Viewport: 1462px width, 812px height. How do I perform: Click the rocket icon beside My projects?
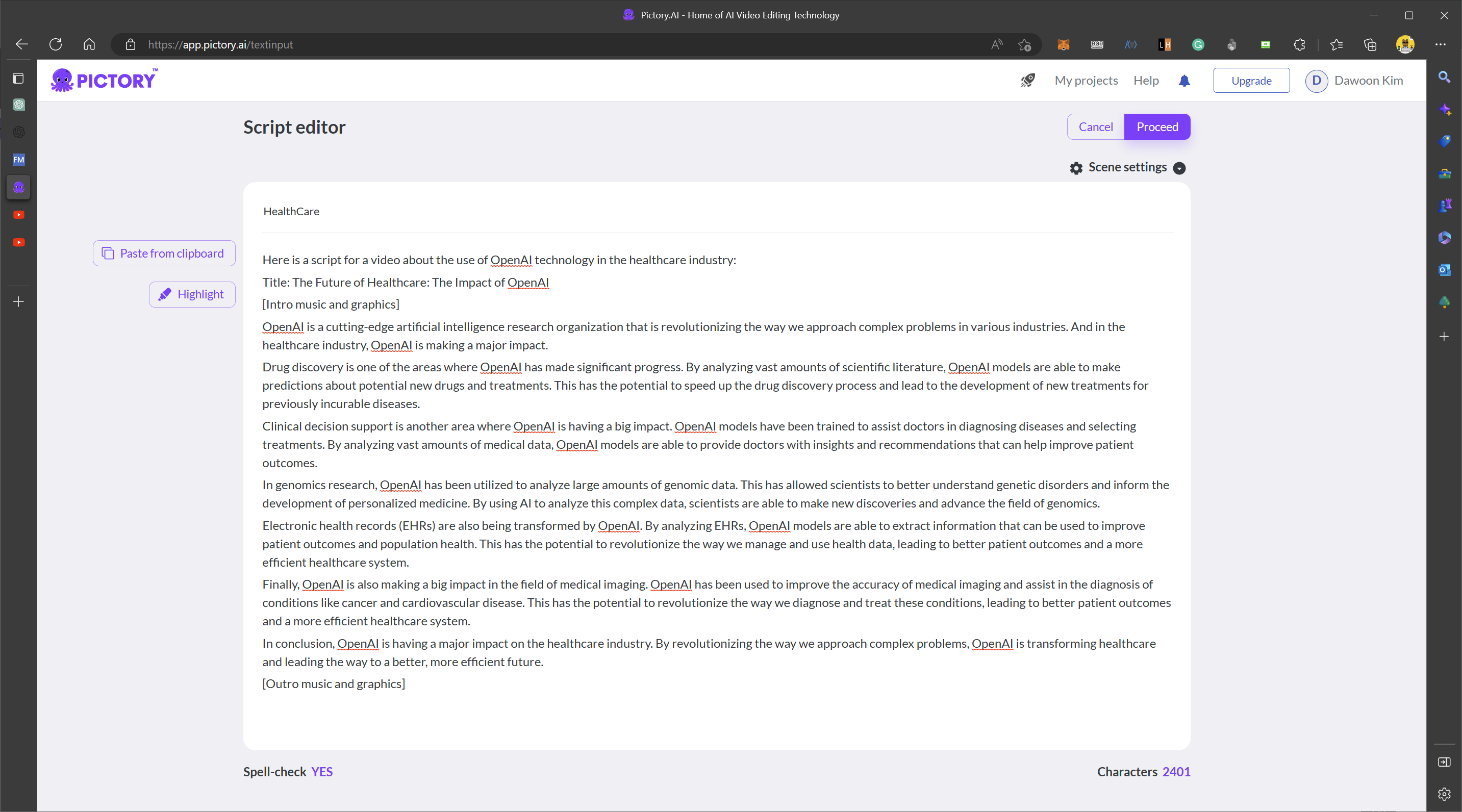point(1028,81)
